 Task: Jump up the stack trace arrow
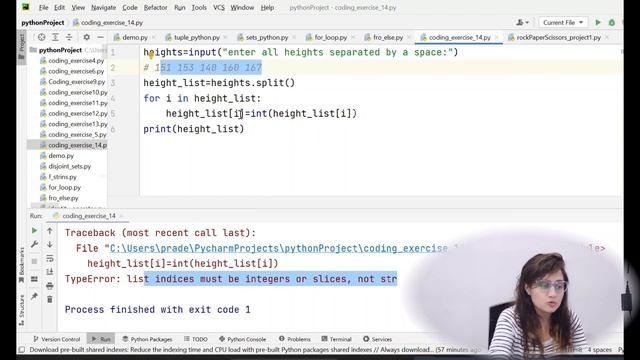pos(50,231)
